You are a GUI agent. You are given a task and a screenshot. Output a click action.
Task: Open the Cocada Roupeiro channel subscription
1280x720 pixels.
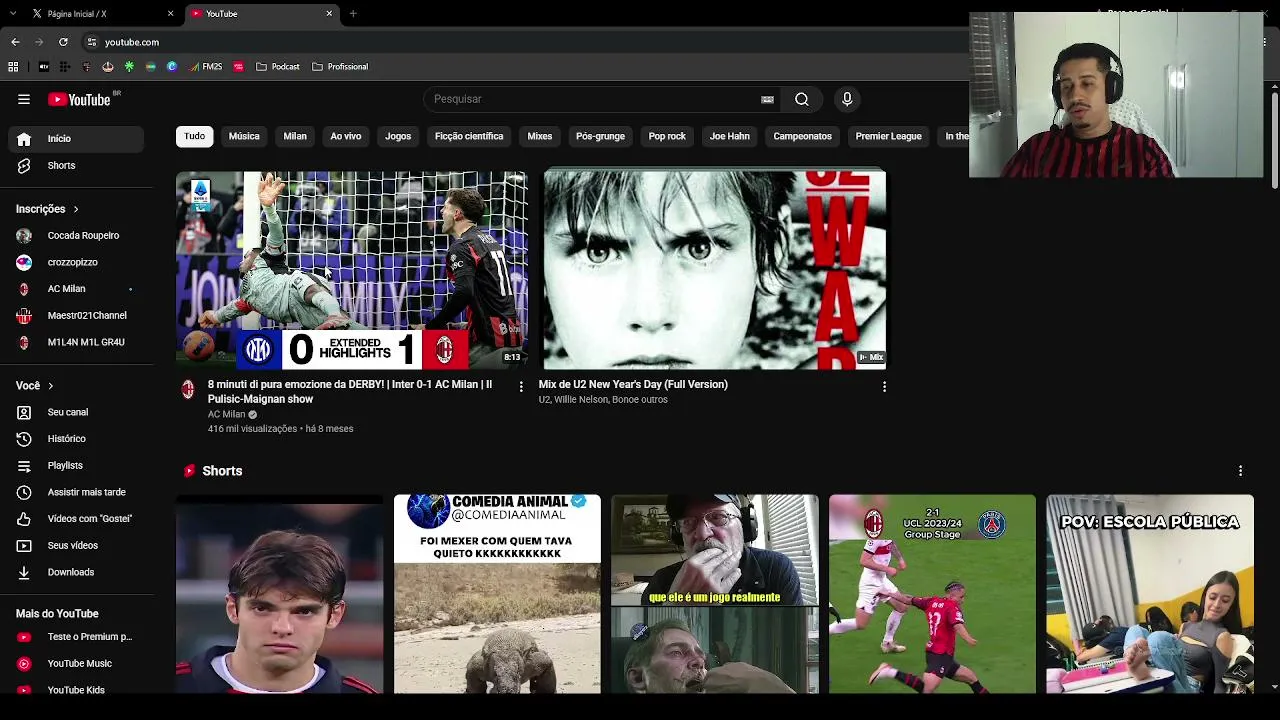76,236
